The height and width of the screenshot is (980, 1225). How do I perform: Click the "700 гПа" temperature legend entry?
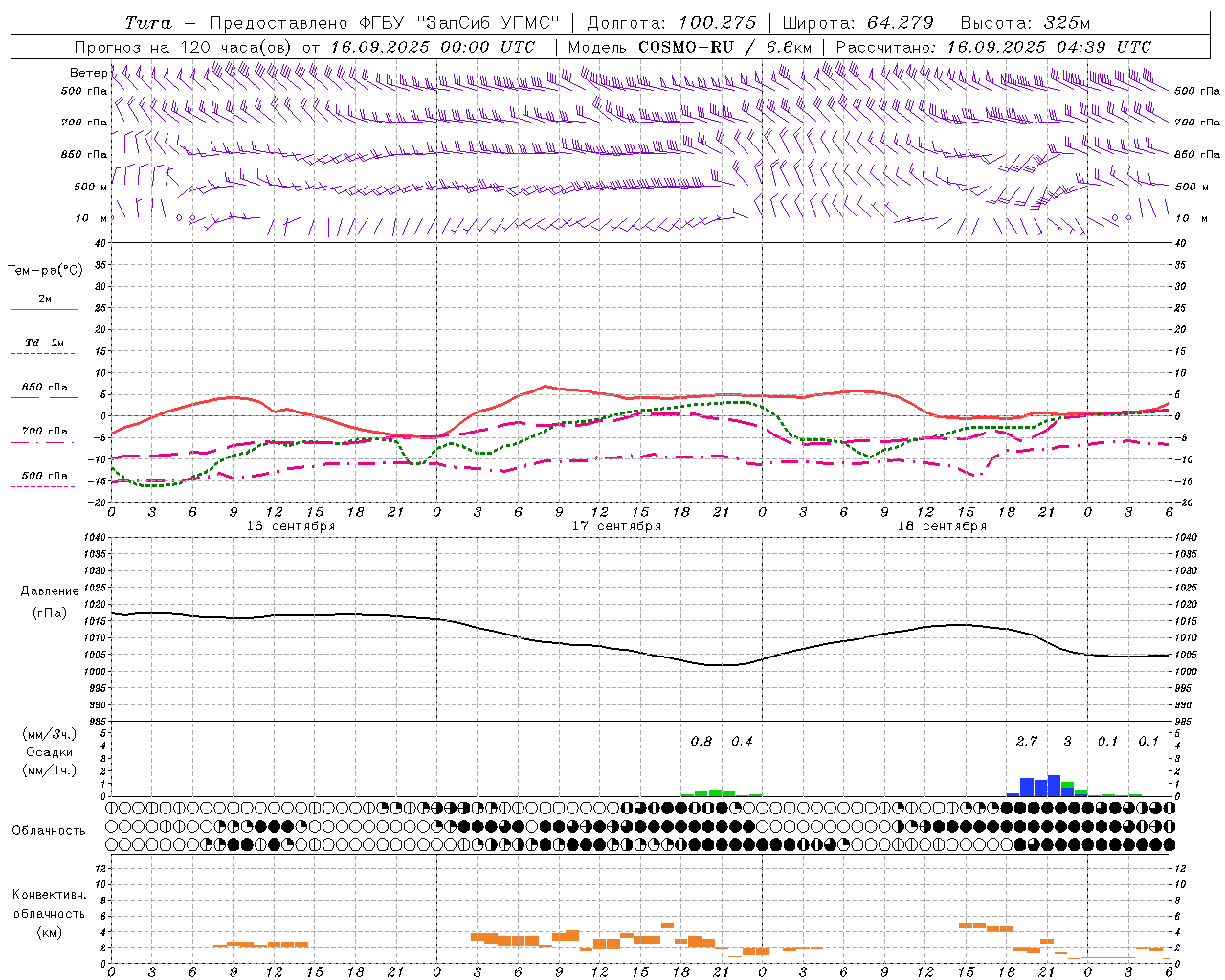(45, 431)
